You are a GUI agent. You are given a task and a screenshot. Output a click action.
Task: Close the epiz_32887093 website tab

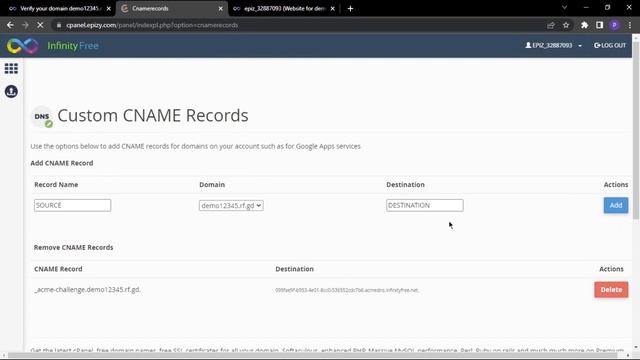tap(333, 9)
